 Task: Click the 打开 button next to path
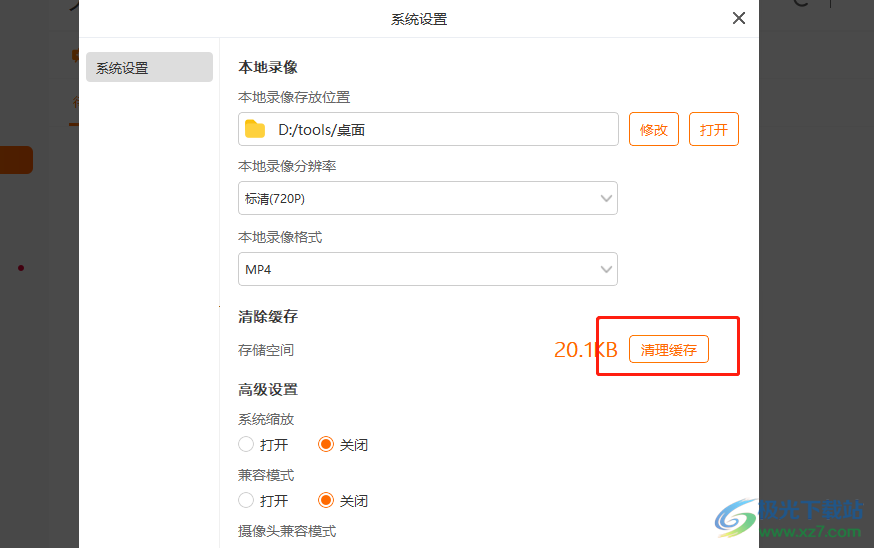[x=713, y=129]
